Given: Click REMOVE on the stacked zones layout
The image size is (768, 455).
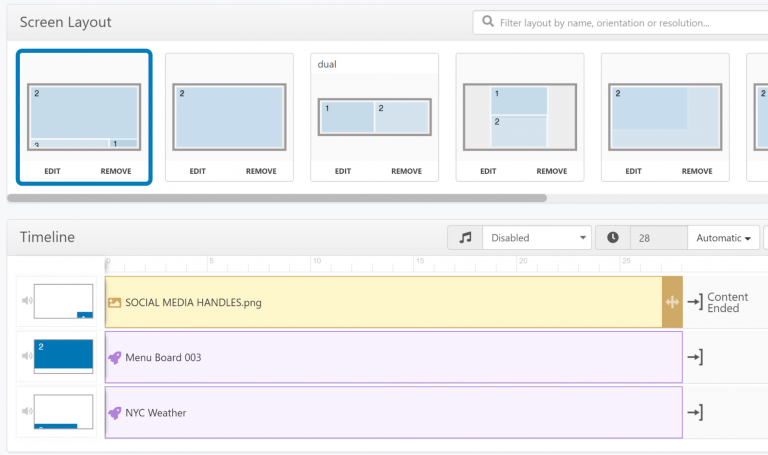Looking at the screenshot, I should (x=552, y=171).
